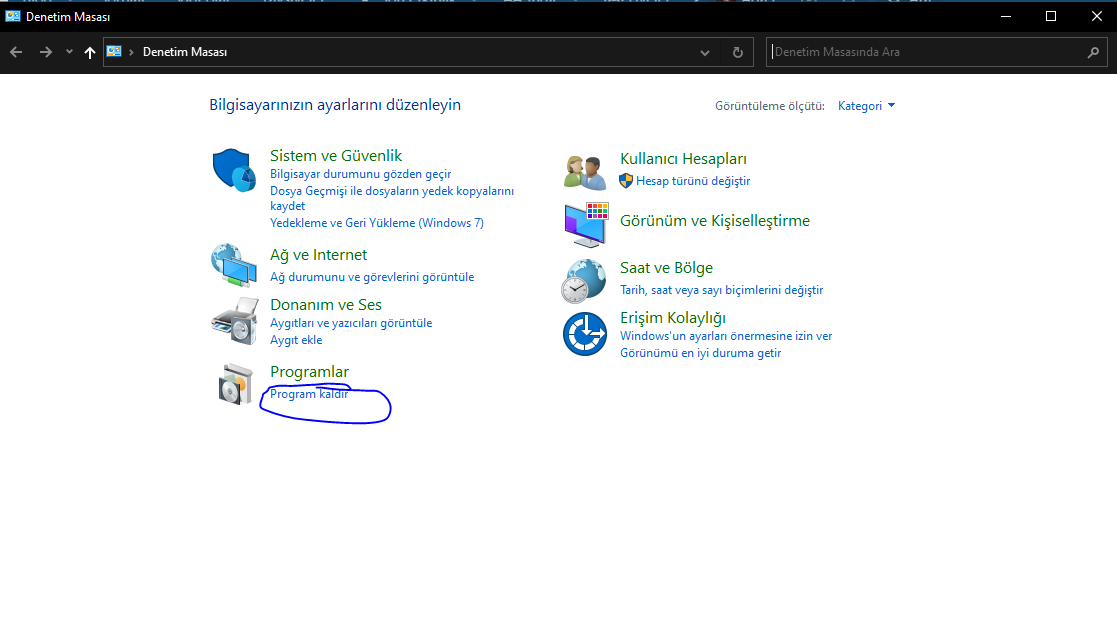Click Görünümü en iyi duruma getir
The image size is (1117, 617).
coord(700,353)
